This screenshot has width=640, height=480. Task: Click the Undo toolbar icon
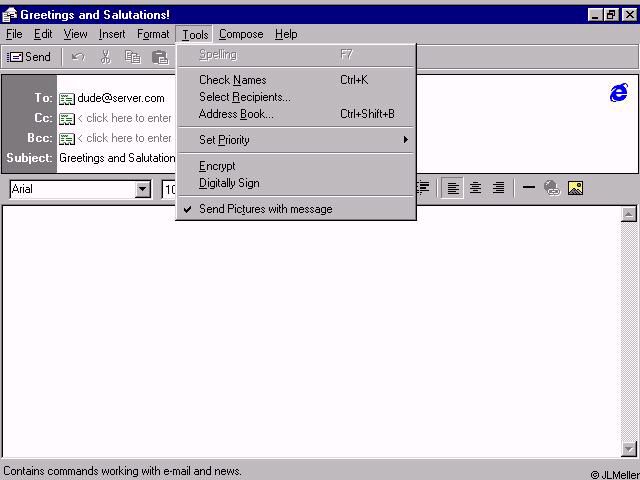[x=78, y=57]
